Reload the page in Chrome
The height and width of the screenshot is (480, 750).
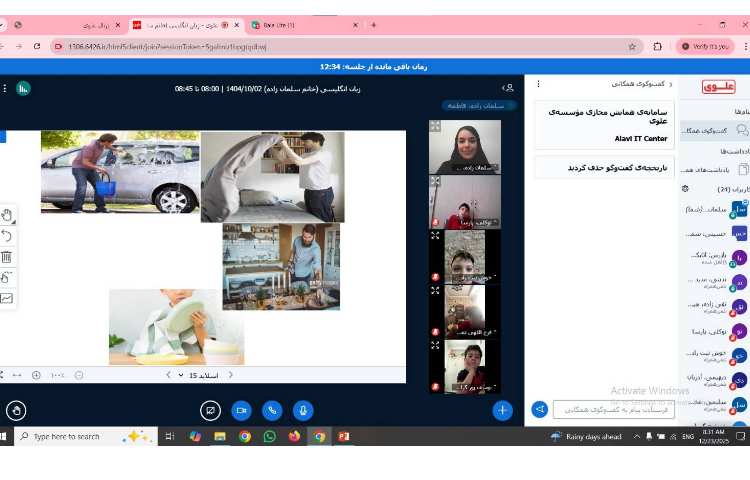click(37, 46)
